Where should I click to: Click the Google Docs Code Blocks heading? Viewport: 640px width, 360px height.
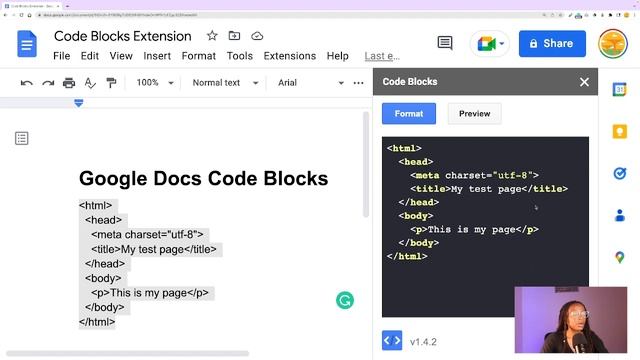pos(203,178)
